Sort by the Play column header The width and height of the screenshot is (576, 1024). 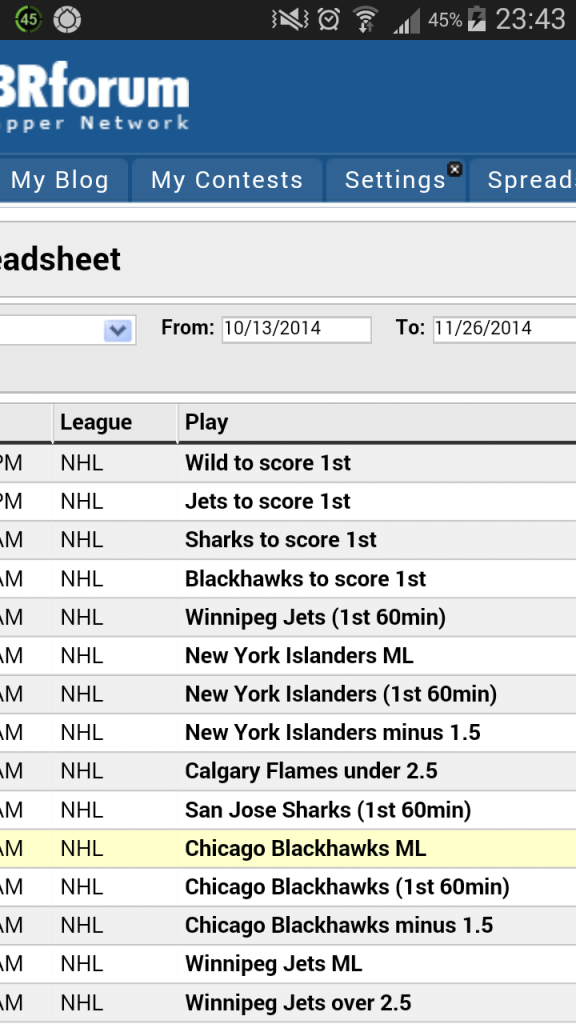[206, 423]
